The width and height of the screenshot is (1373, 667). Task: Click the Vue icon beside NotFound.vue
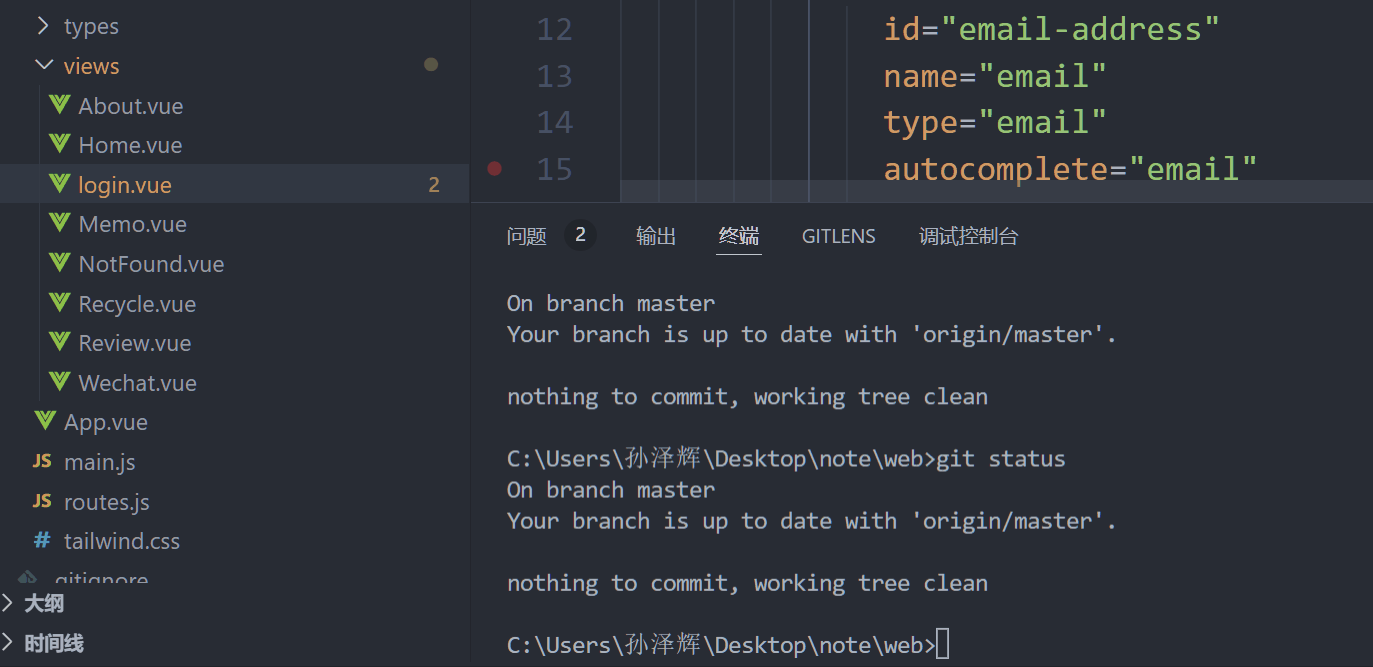[x=60, y=264]
